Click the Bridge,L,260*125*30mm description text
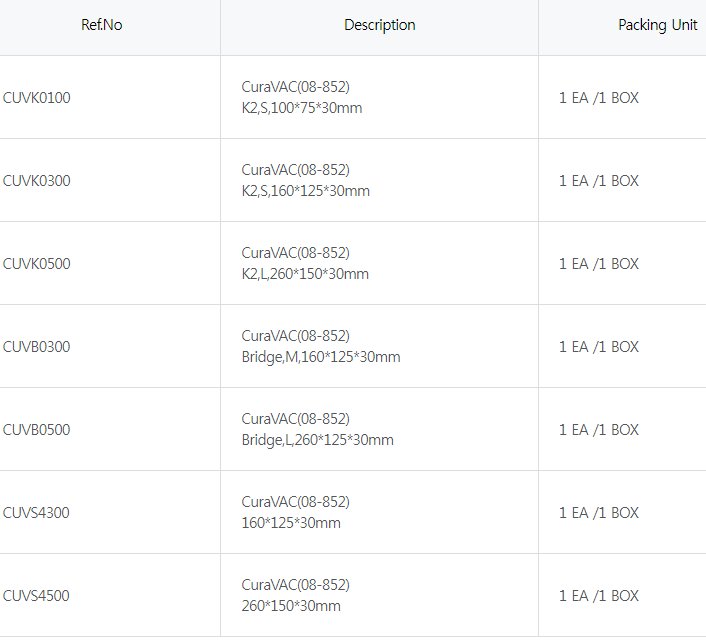706x641 pixels. (x=318, y=440)
